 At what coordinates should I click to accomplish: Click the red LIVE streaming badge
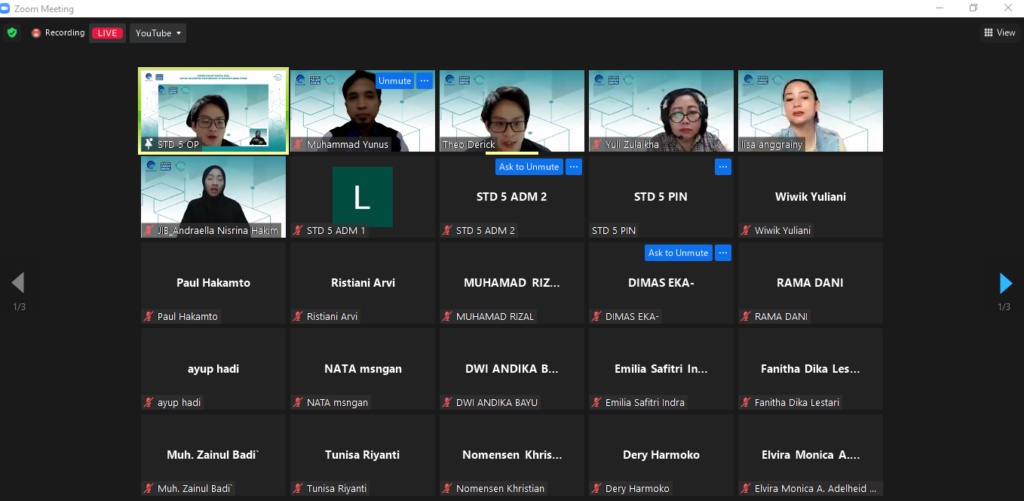[107, 33]
